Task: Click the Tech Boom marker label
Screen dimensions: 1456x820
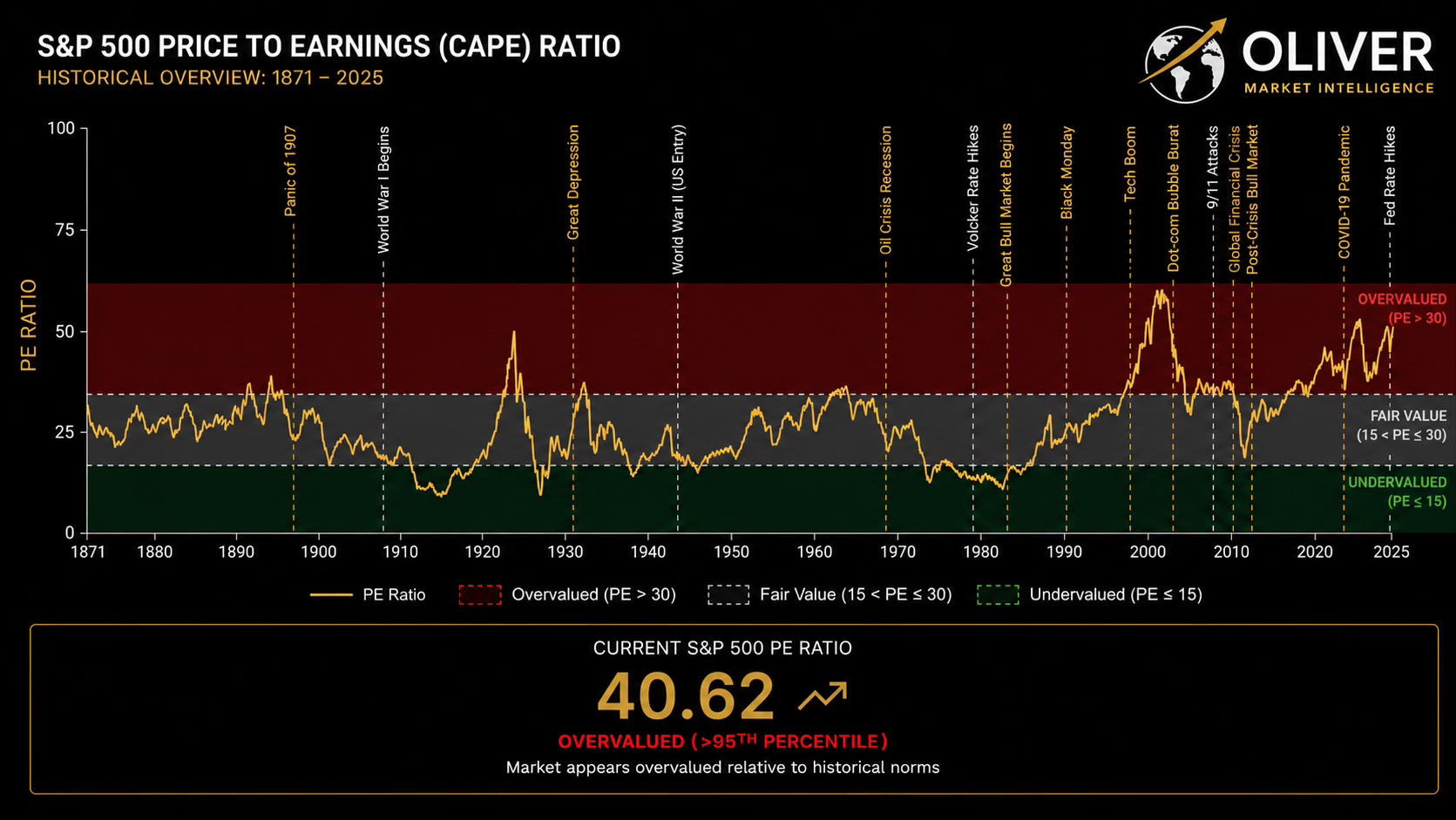Action: click(1130, 165)
